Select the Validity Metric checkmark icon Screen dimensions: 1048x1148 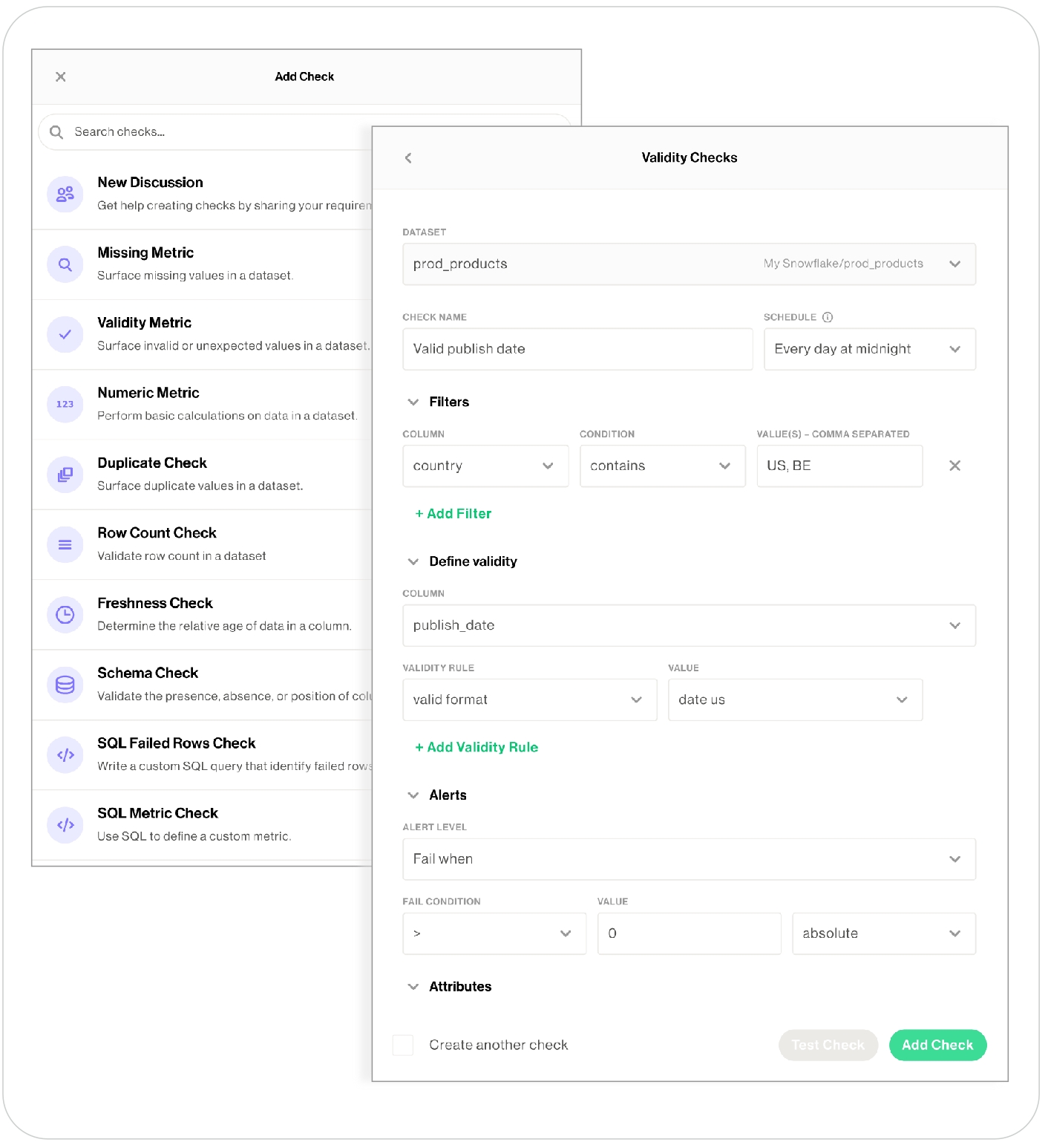[65, 334]
